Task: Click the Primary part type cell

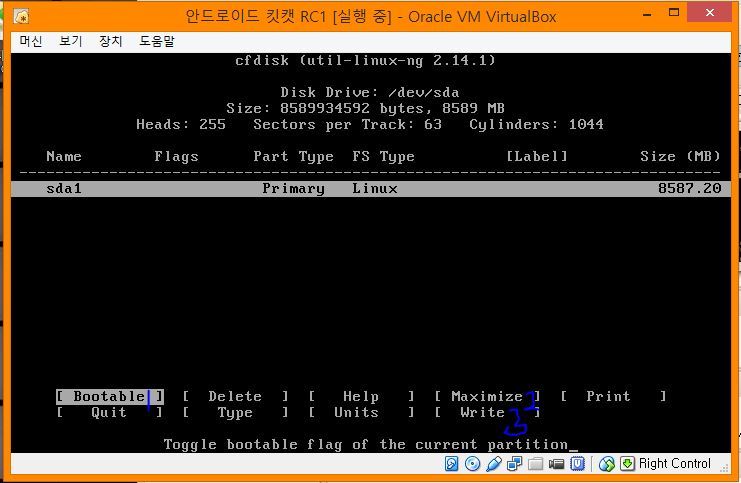Action: [x=293, y=189]
